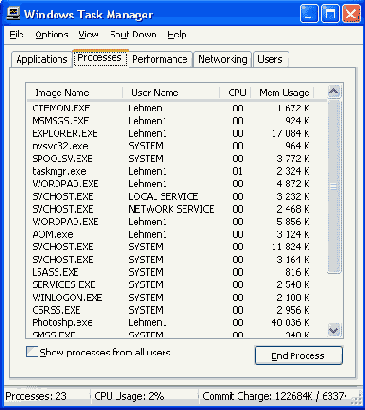Select WORDPAD.EXE using 5,856 K
This screenshot has height=410, width=365.
click(x=177, y=222)
